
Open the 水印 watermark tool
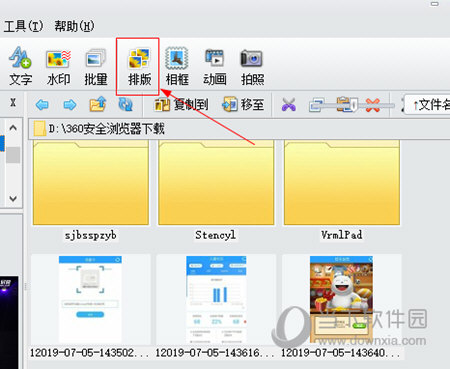[x=58, y=66]
